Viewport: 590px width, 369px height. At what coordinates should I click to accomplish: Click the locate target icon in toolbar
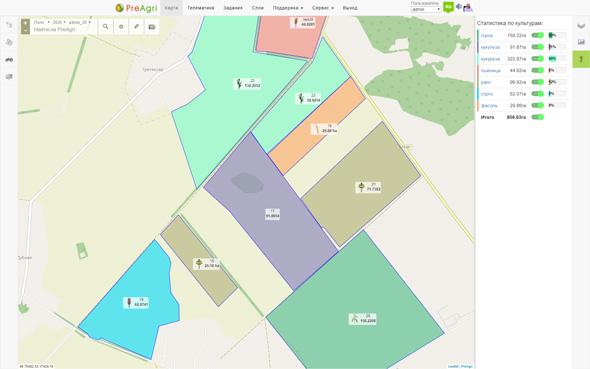(x=121, y=27)
